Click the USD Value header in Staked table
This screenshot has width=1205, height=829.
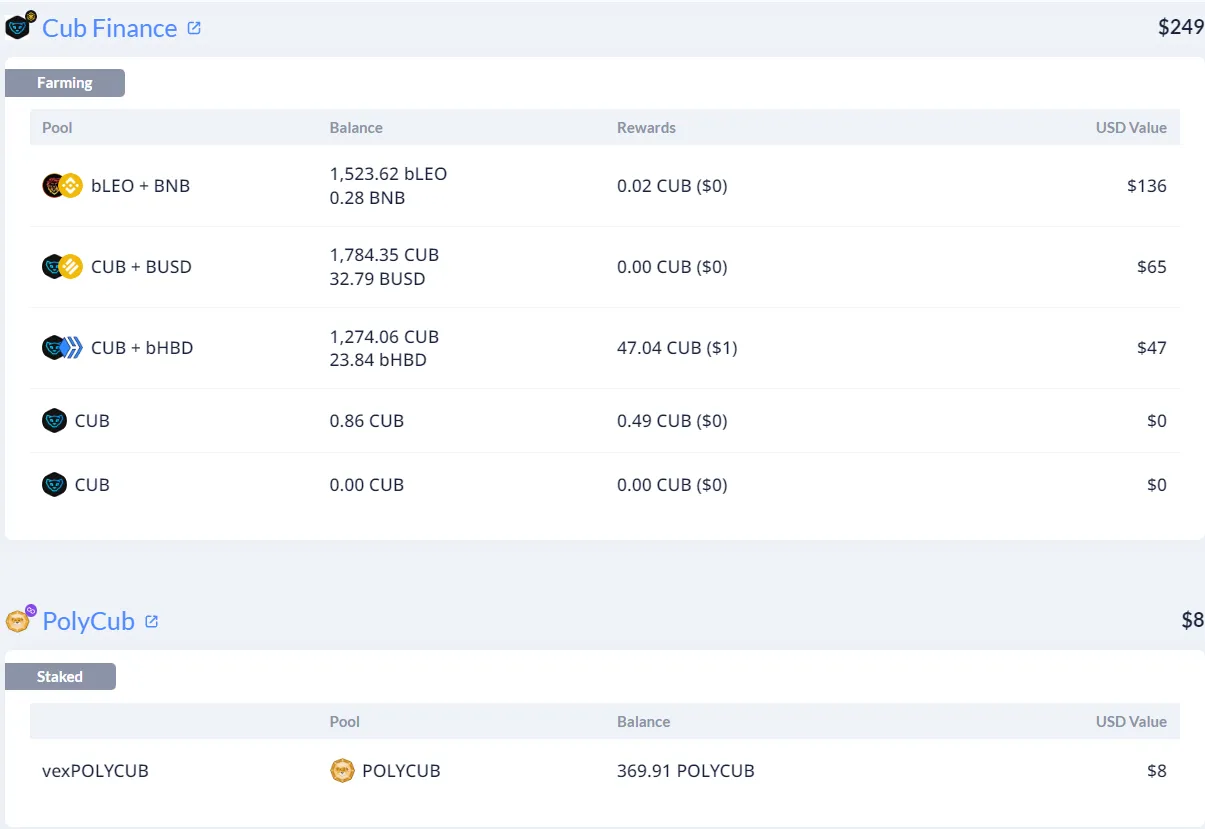[1131, 721]
